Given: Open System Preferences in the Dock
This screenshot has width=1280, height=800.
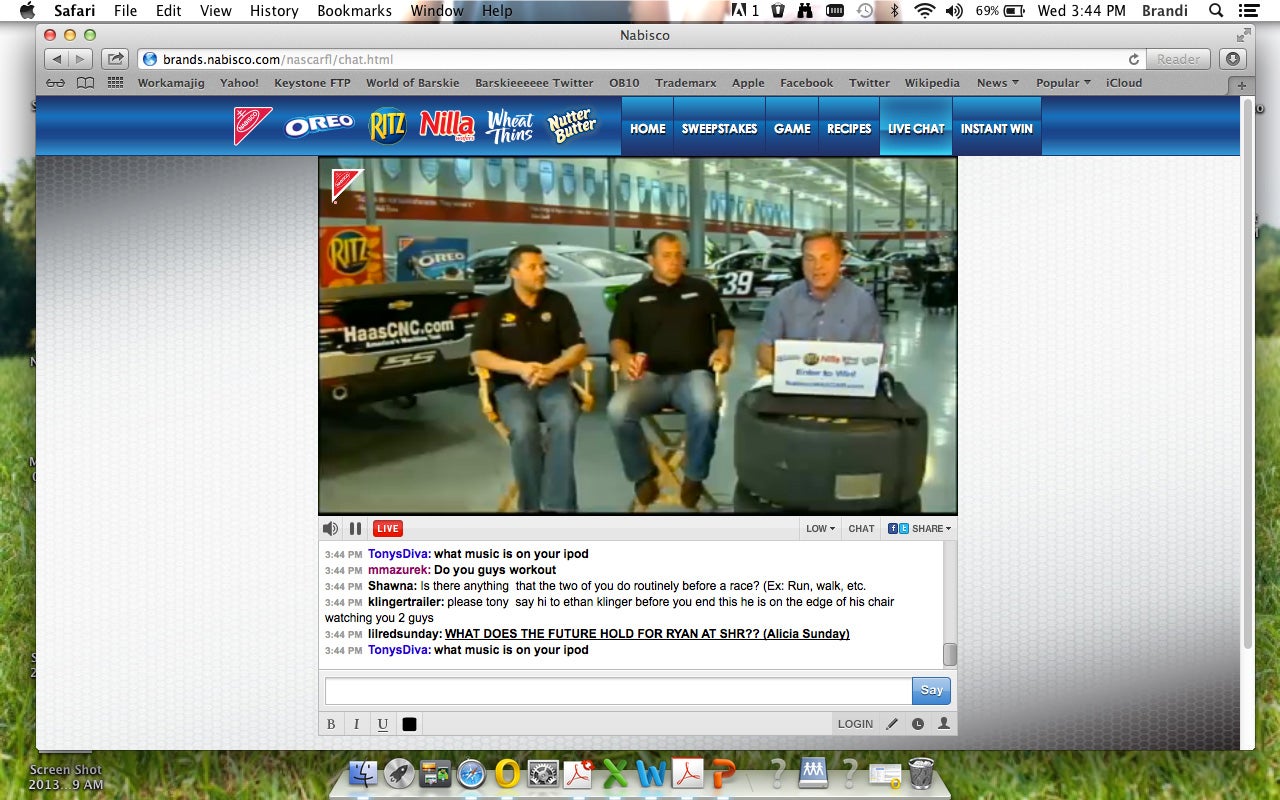Looking at the screenshot, I should [543, 773].
